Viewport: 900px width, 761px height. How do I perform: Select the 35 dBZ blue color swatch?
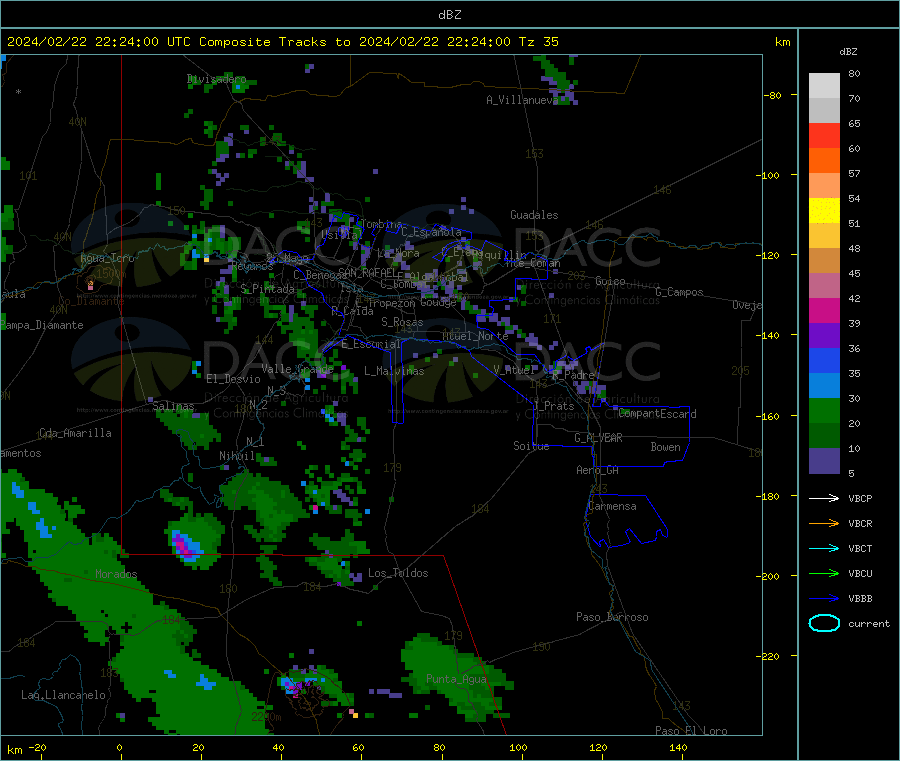pos(824,360)
